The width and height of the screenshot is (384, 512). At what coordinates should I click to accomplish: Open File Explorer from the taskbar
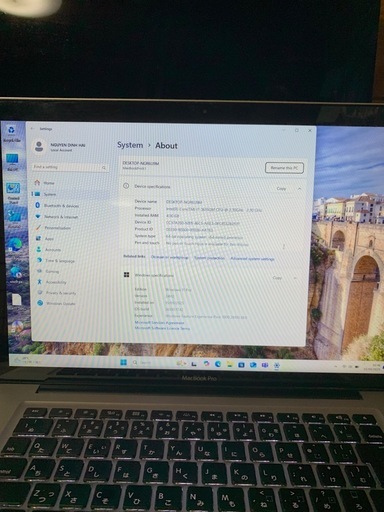[229, 364]
